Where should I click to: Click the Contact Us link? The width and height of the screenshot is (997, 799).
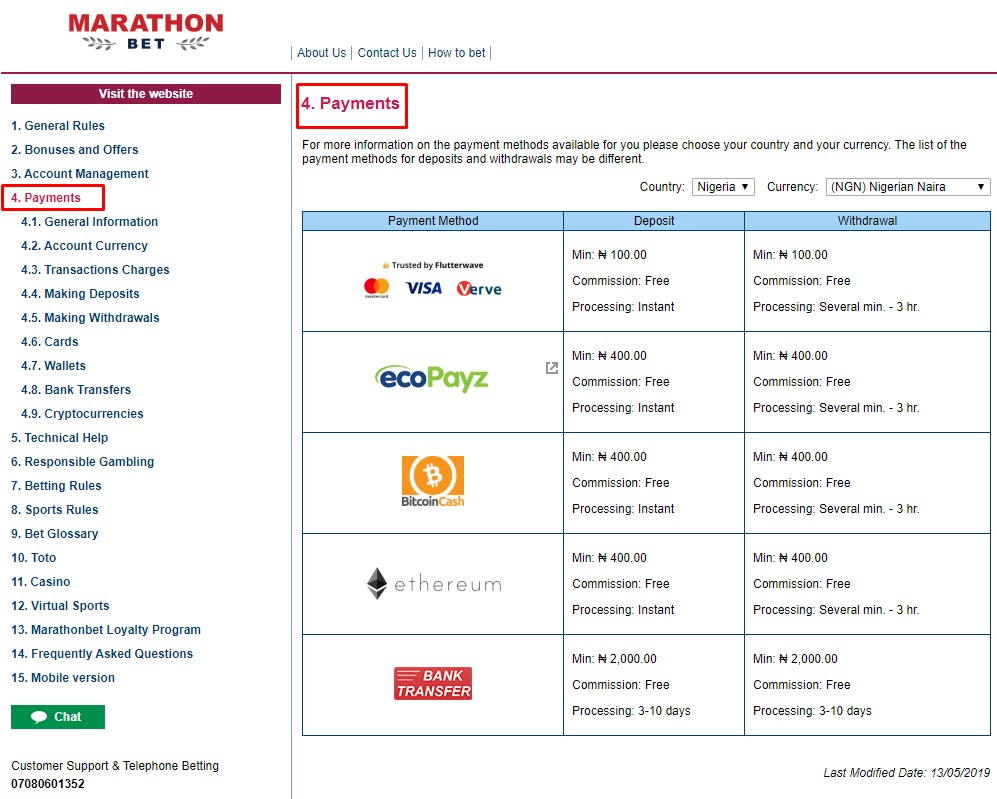click(x=387, y=53)
